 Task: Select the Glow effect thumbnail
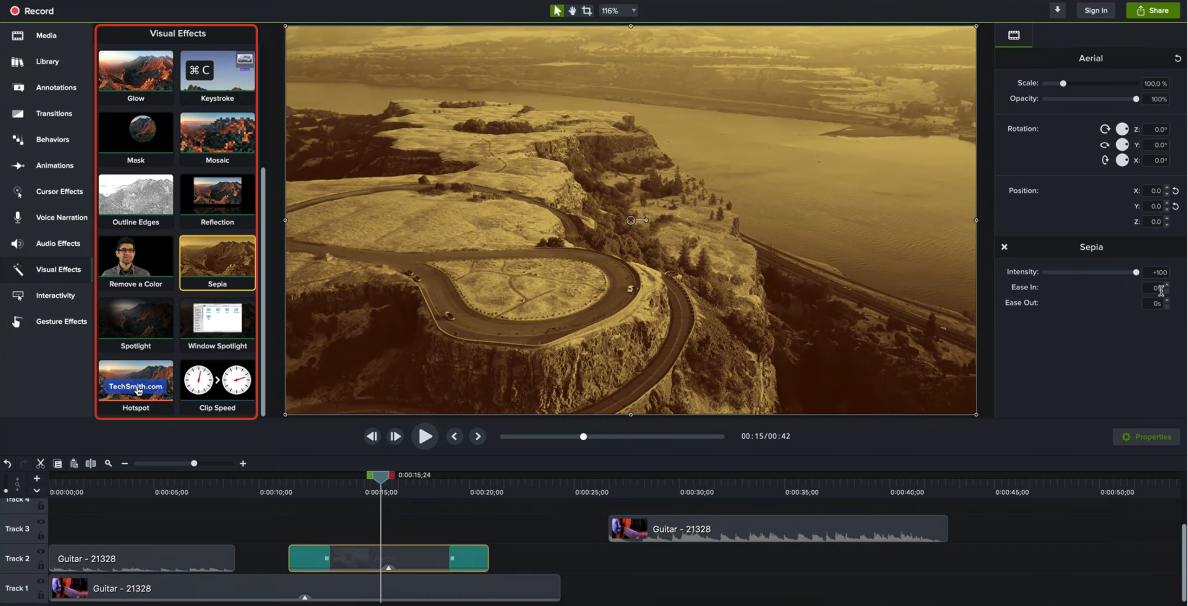(x=136, y=71)
